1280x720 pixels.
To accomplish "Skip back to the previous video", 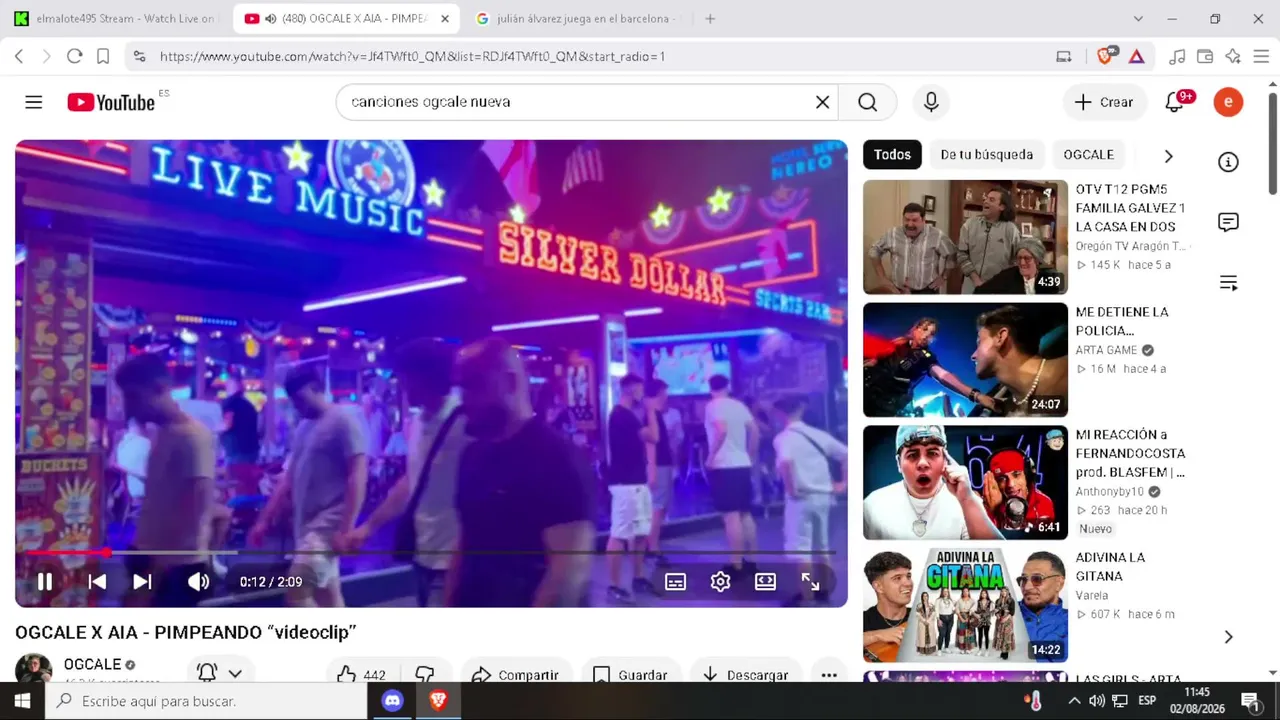I will coord(97,581).
